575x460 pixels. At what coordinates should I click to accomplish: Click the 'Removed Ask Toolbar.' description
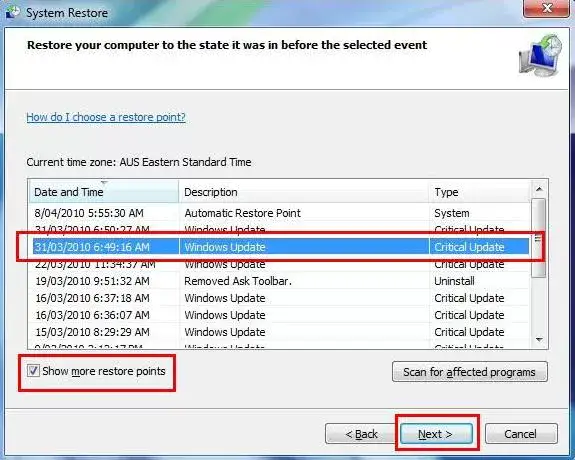(238, 281)
